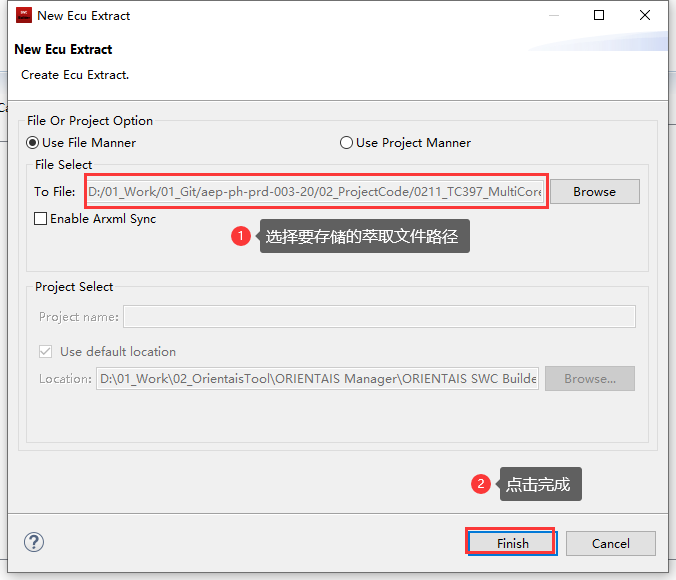Select the Use File Manner radio button
Screen dimensions: 676x580
coord(34,143)
